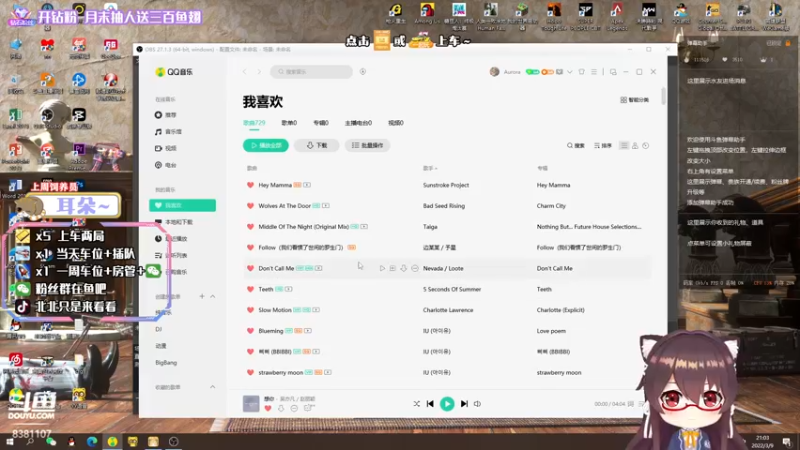The width and height of the screenshot is (800, 450).
Task: Open the sort options menu
Action: coord(603,145)
